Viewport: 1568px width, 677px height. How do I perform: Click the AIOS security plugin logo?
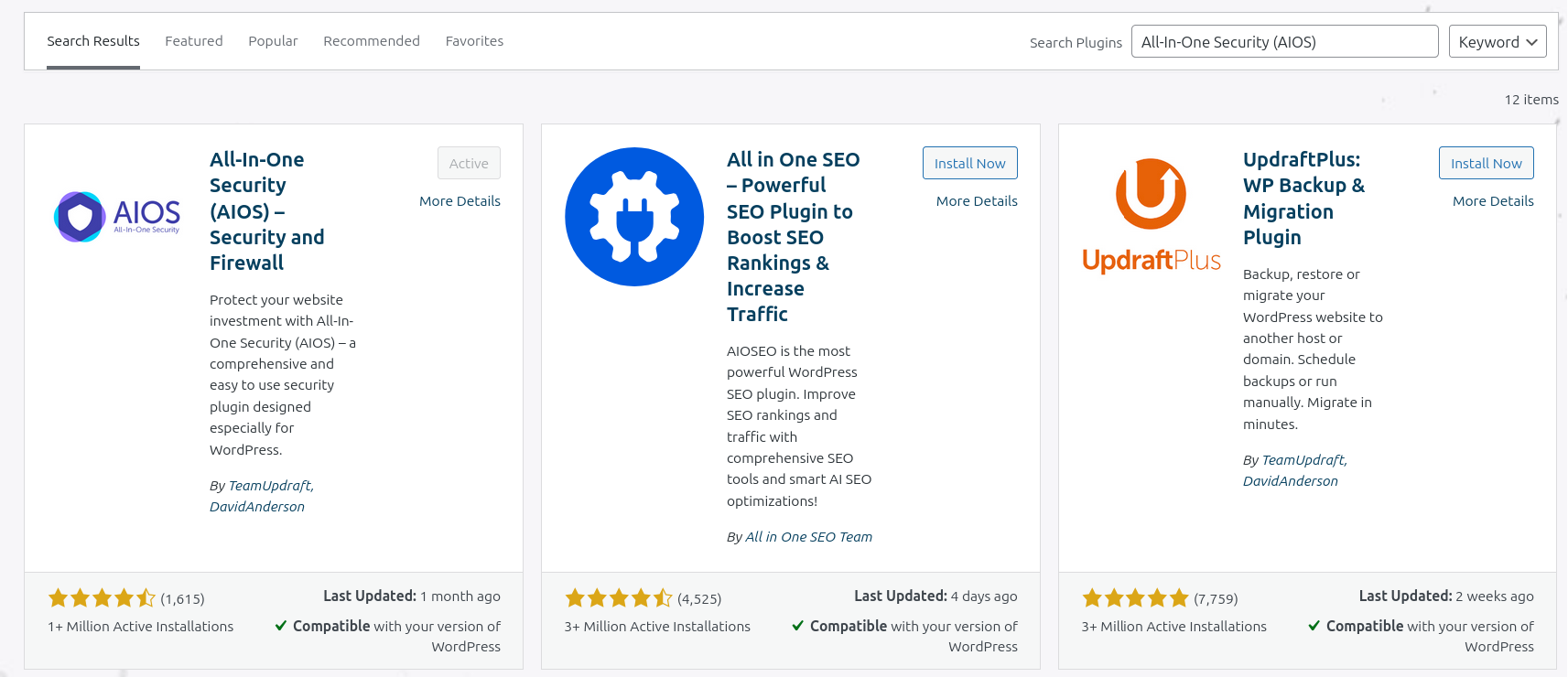(x=117, y=217)
